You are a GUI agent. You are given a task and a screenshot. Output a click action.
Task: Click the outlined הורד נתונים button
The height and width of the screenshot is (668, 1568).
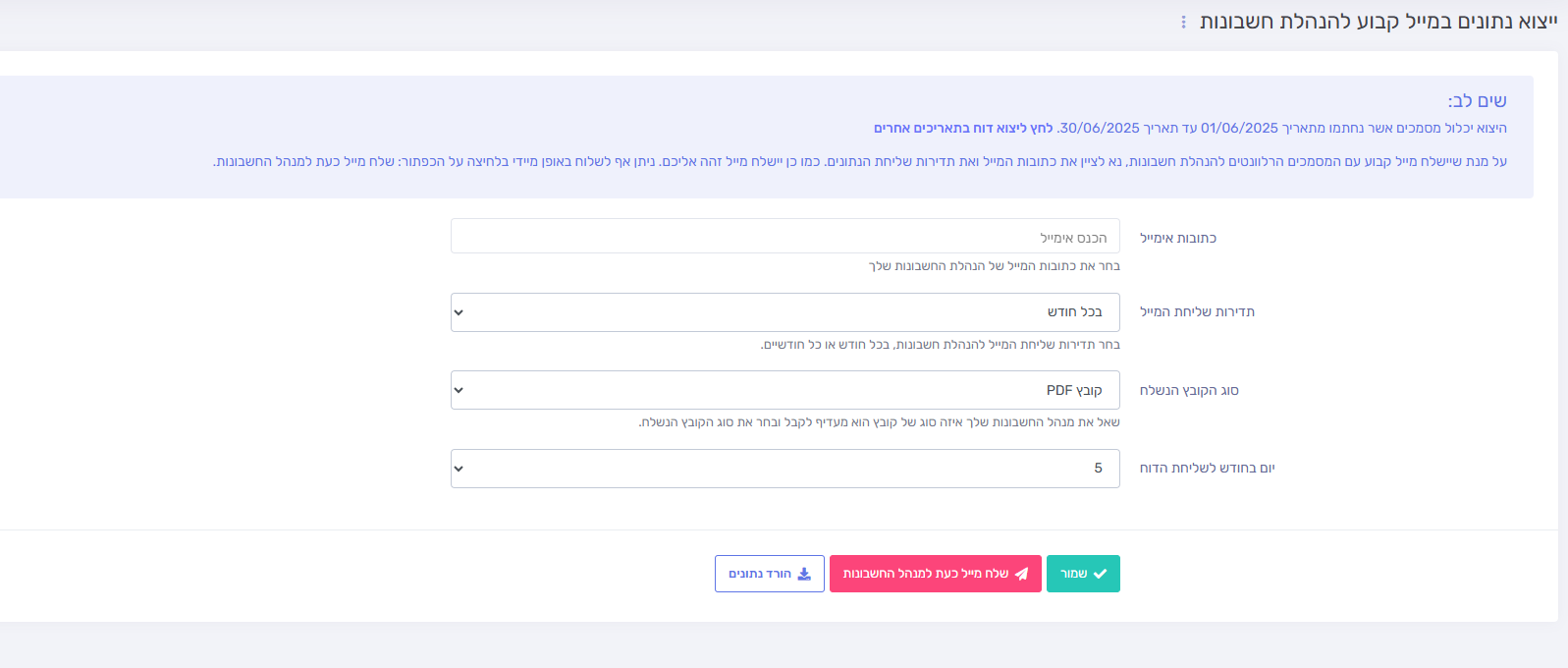click(770, 574)
